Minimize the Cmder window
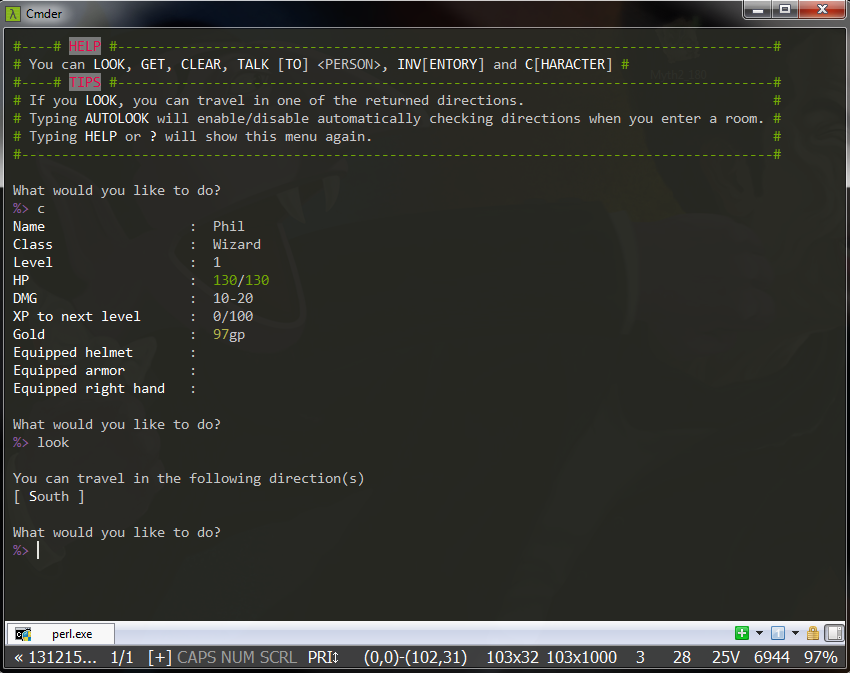This screenshot has width=850, height=673. [758, 10]
